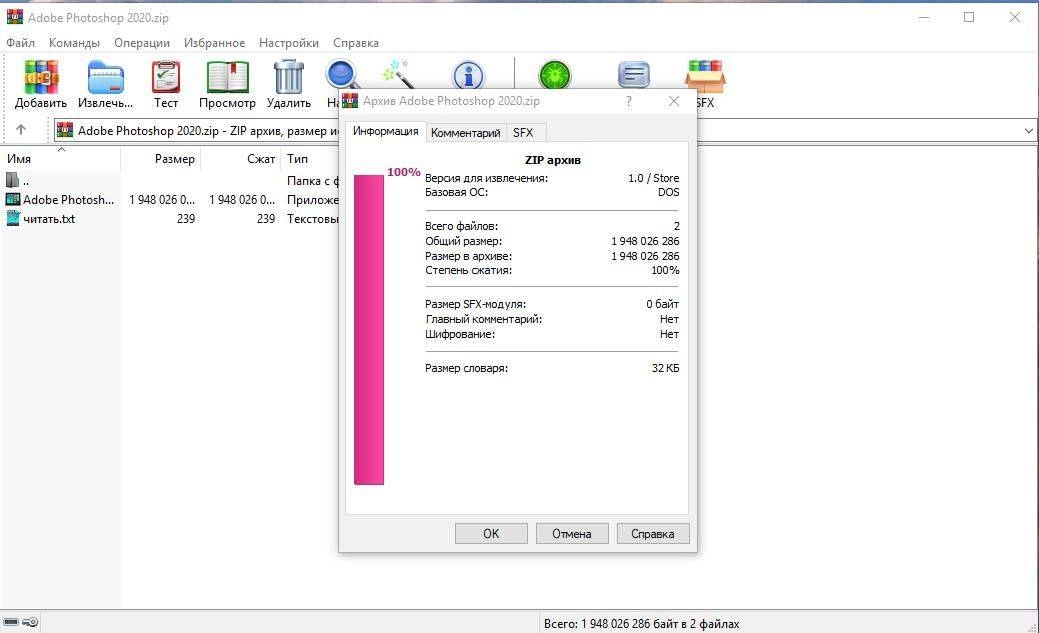1039x633 pixels.
Task: Click the status bar drive and key icon
Action: coord(21,622)
